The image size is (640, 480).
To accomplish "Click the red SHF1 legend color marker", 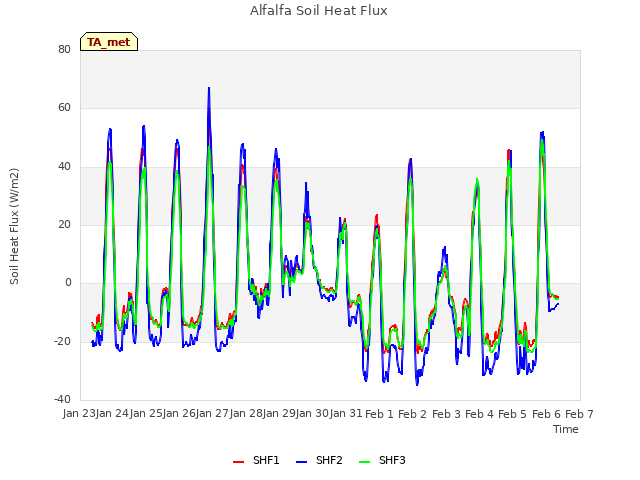I will click(238, 462).
